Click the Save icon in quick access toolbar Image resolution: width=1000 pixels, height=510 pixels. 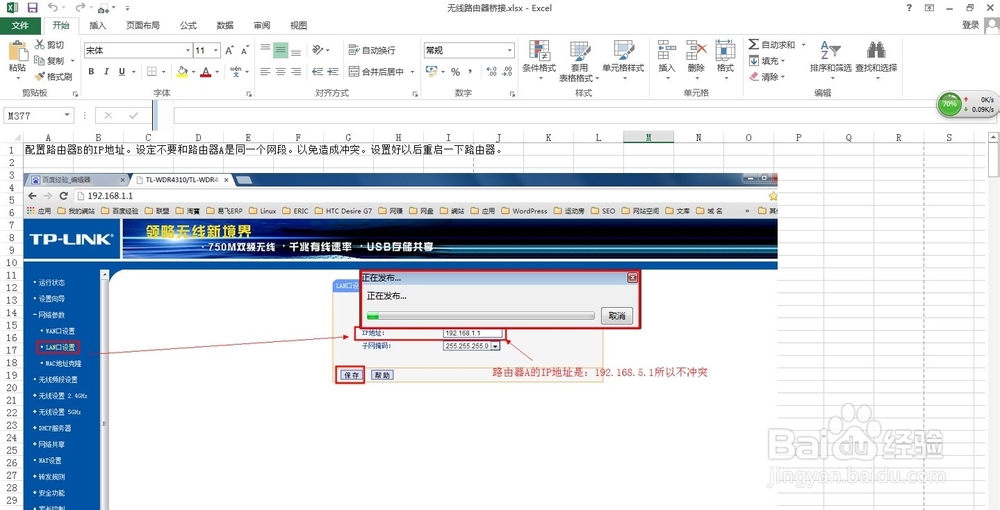(x=32, y=8)
